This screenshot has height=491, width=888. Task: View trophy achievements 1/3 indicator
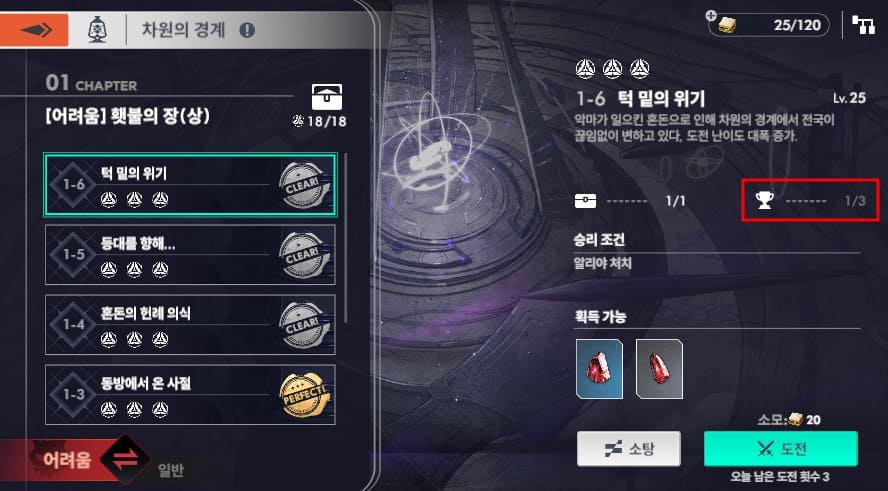(810, 200)
